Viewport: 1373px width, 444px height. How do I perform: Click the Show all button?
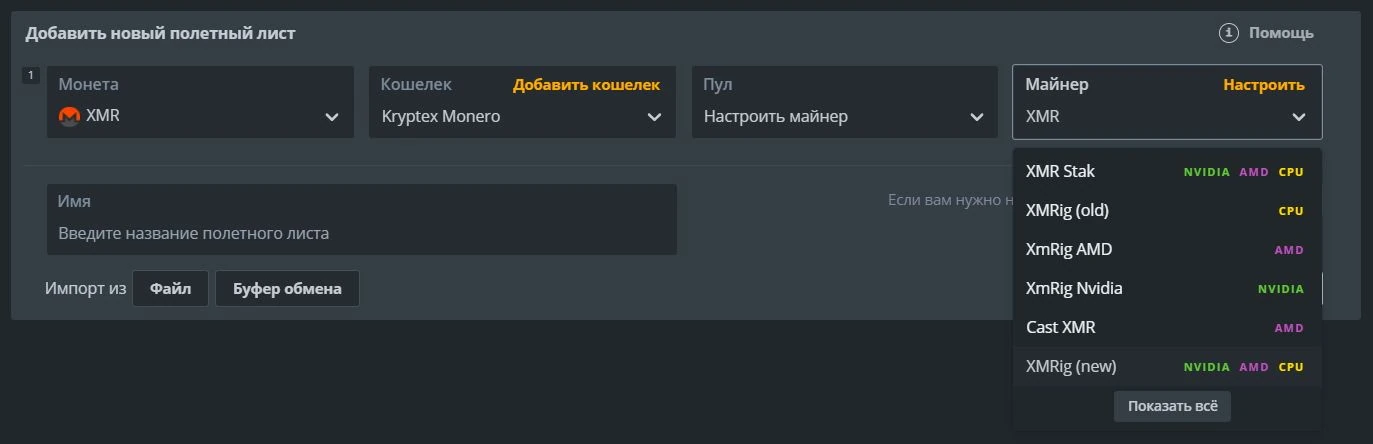pos(1172,406)
